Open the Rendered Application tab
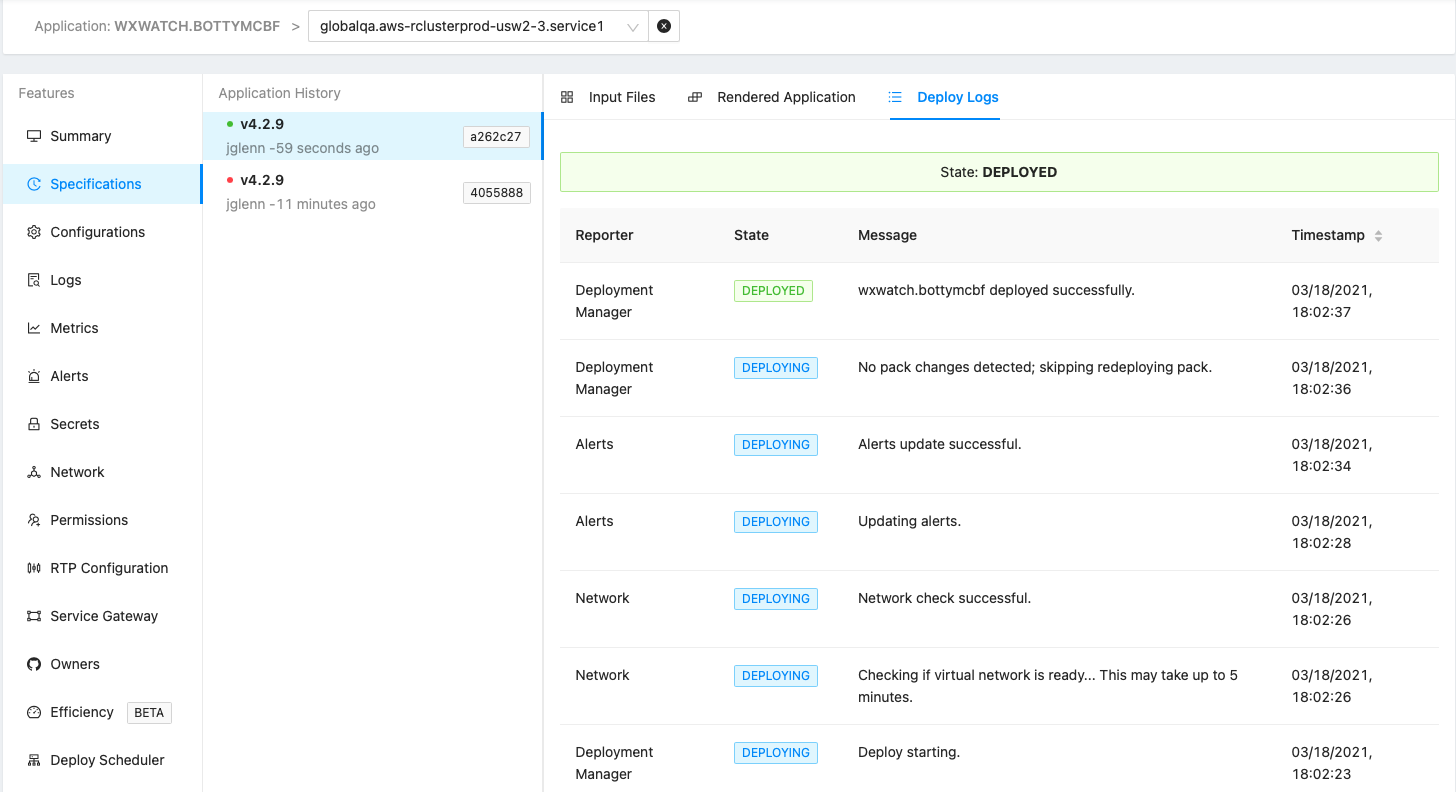 click(772, 97)
